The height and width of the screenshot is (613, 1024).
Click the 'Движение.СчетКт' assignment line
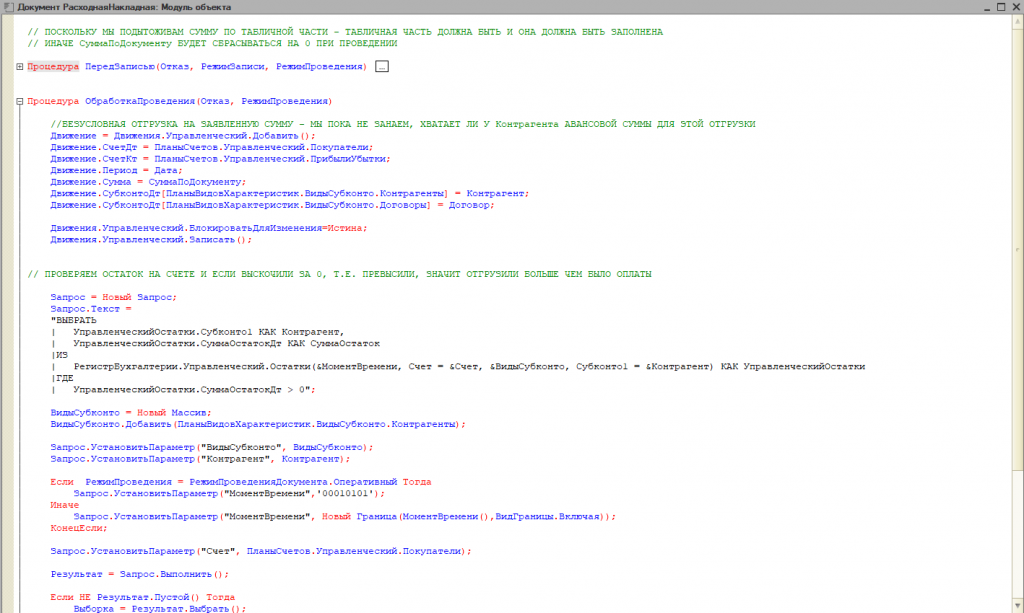(x=220, y=159)
